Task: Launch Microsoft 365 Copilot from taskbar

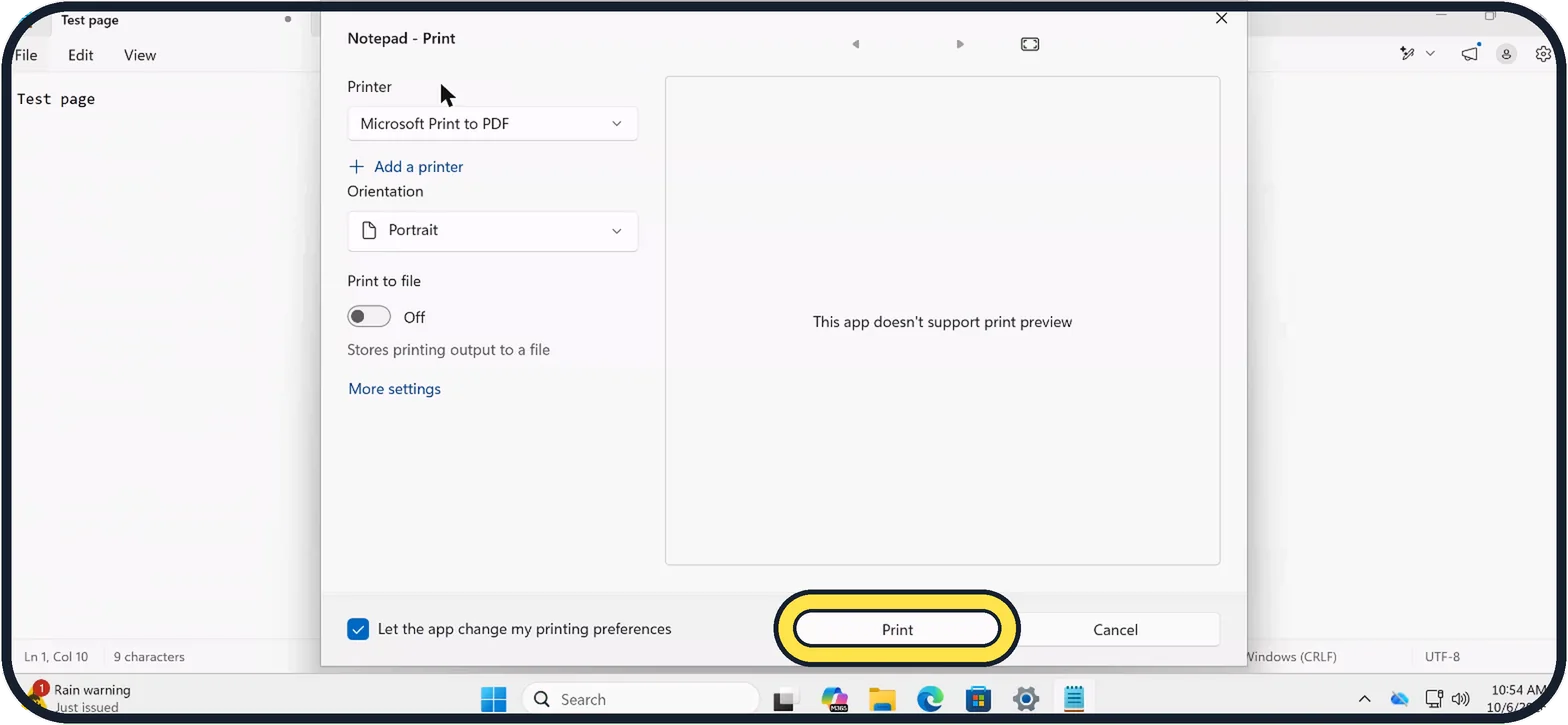Action: (x=834, y=699)
